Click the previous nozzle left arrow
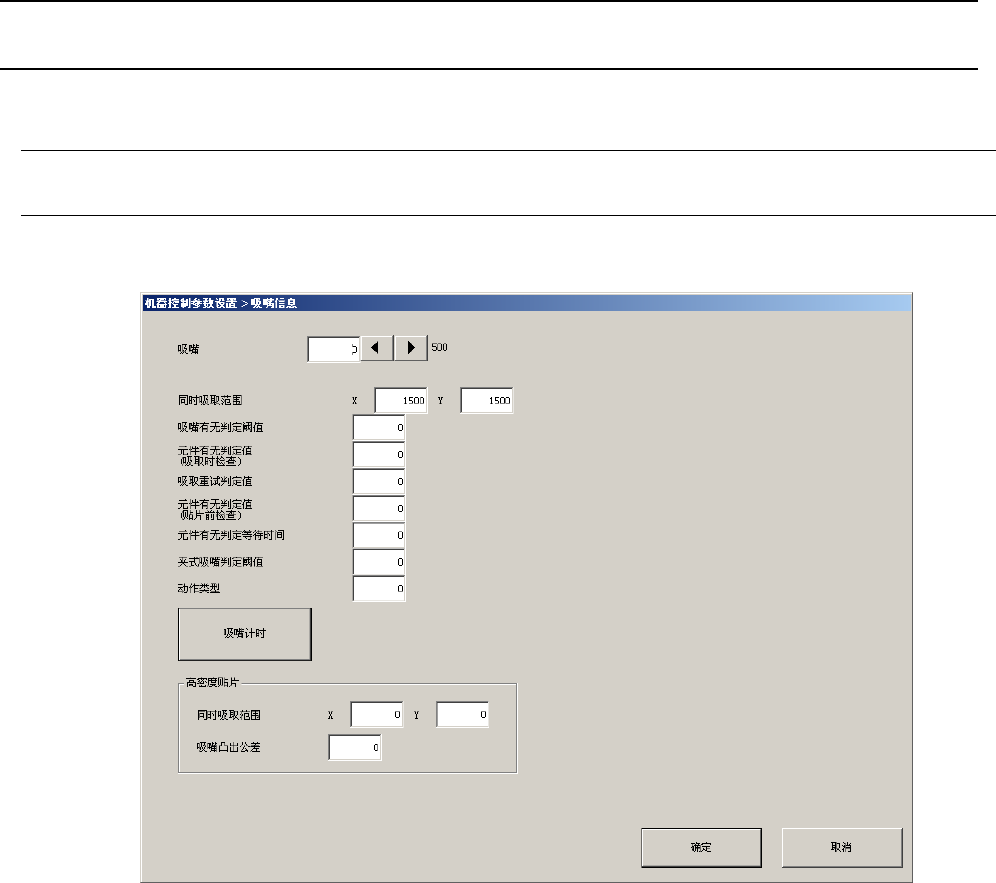 tap(377, 348)
